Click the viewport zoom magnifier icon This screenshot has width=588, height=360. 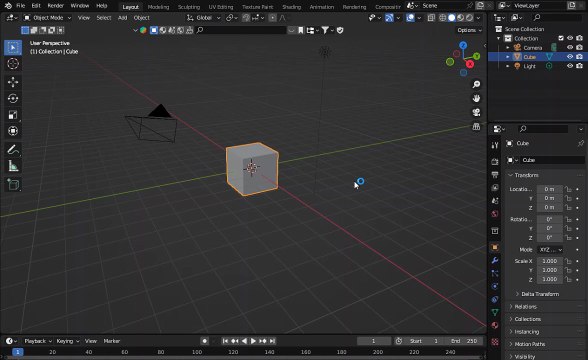tap(476, 84)
